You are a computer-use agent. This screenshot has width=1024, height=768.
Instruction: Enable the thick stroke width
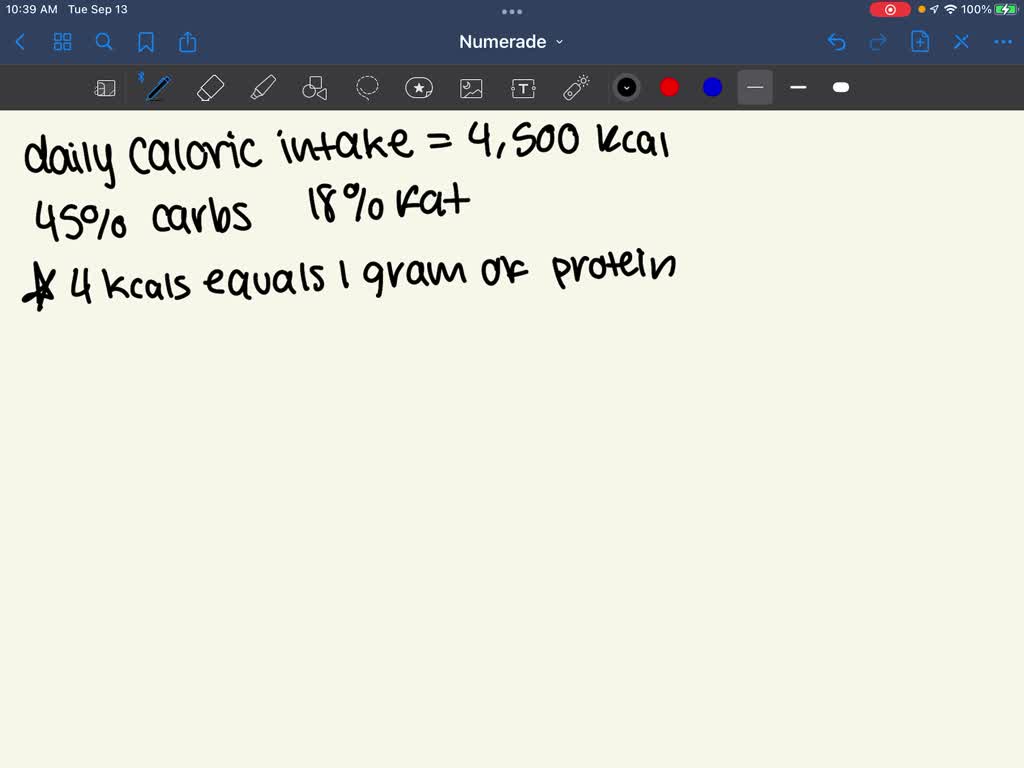[x=840, y=88]
